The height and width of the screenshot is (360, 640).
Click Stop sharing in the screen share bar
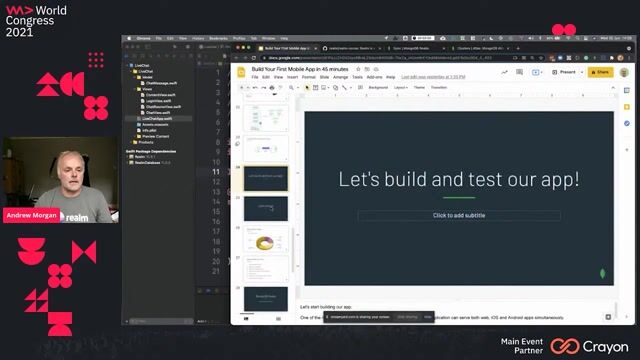click(407, 317)
